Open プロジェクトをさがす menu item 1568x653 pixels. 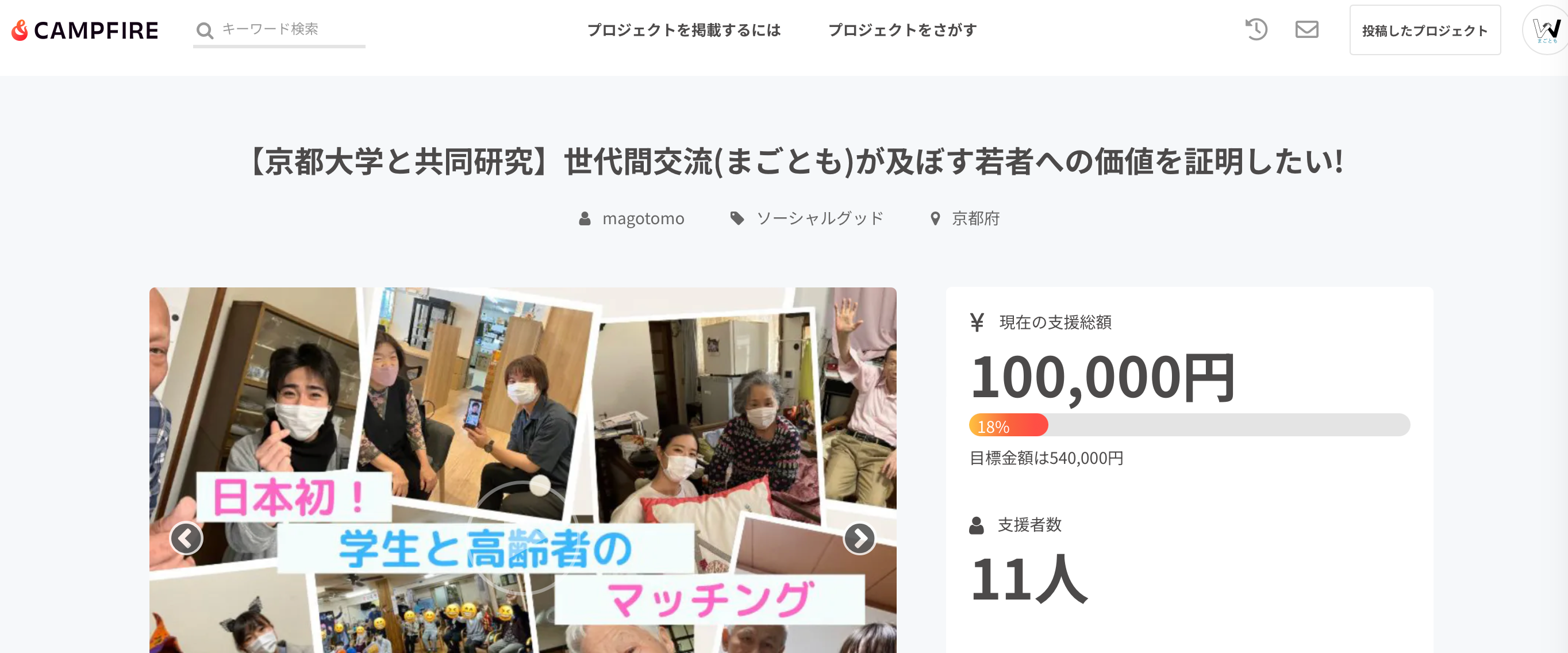pyautogui.click(x=902, y=30)
